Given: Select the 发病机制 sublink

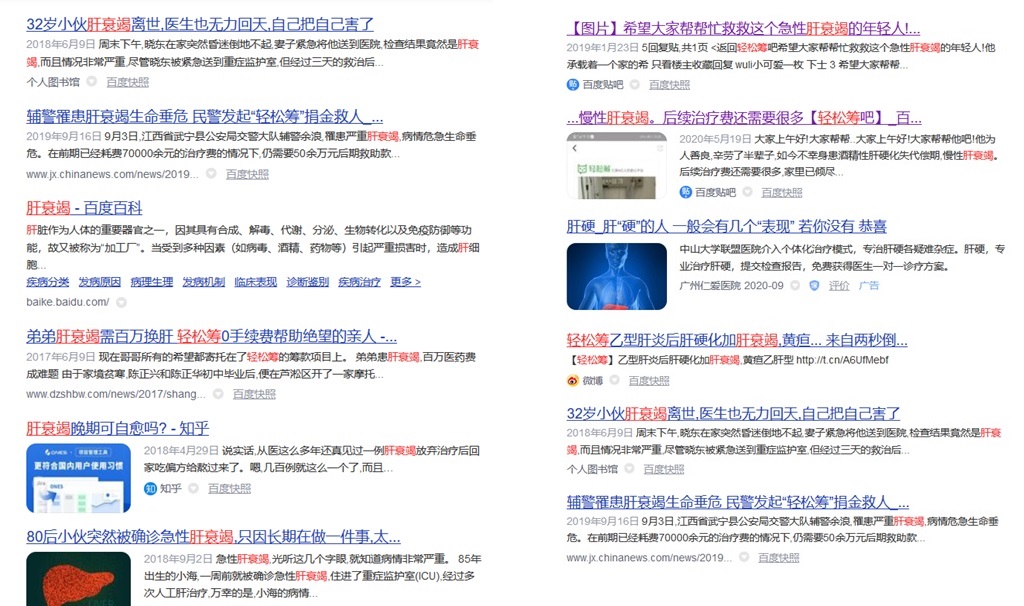Looking at the screenshot, I should 203,282.
